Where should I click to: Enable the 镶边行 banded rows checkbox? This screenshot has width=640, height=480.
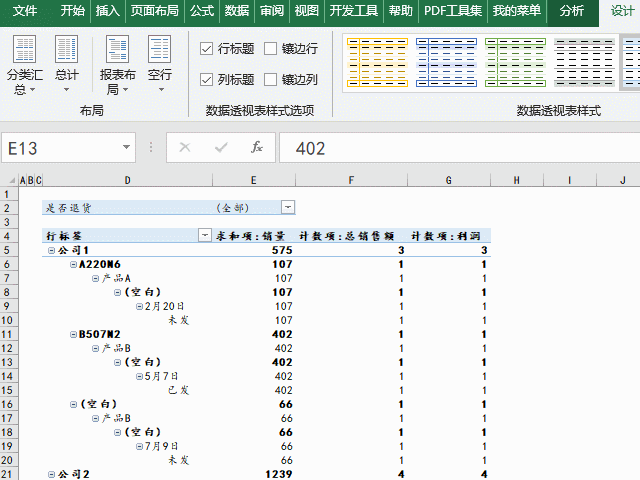tap(271, 48)
